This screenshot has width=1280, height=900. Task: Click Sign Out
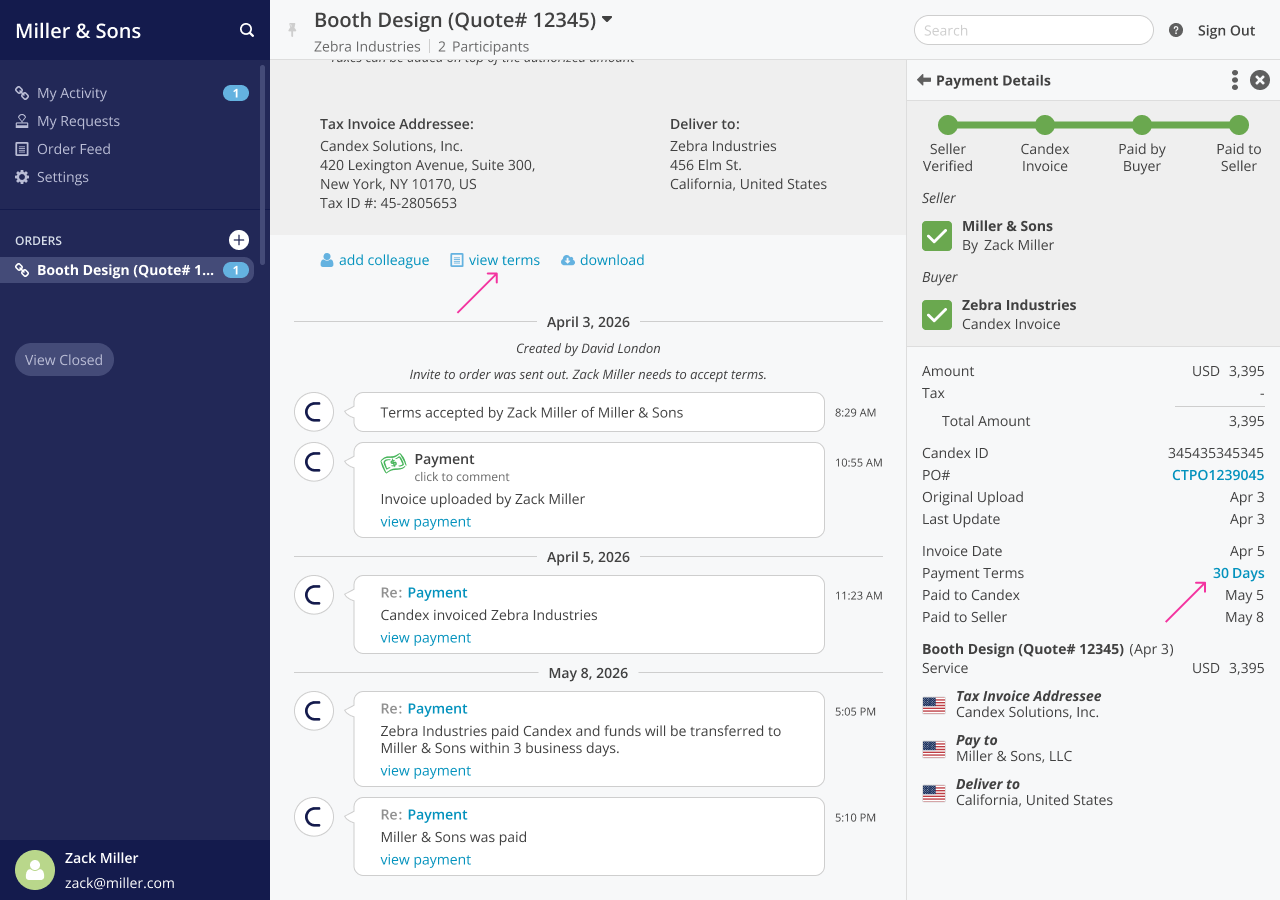(1226, 30)
